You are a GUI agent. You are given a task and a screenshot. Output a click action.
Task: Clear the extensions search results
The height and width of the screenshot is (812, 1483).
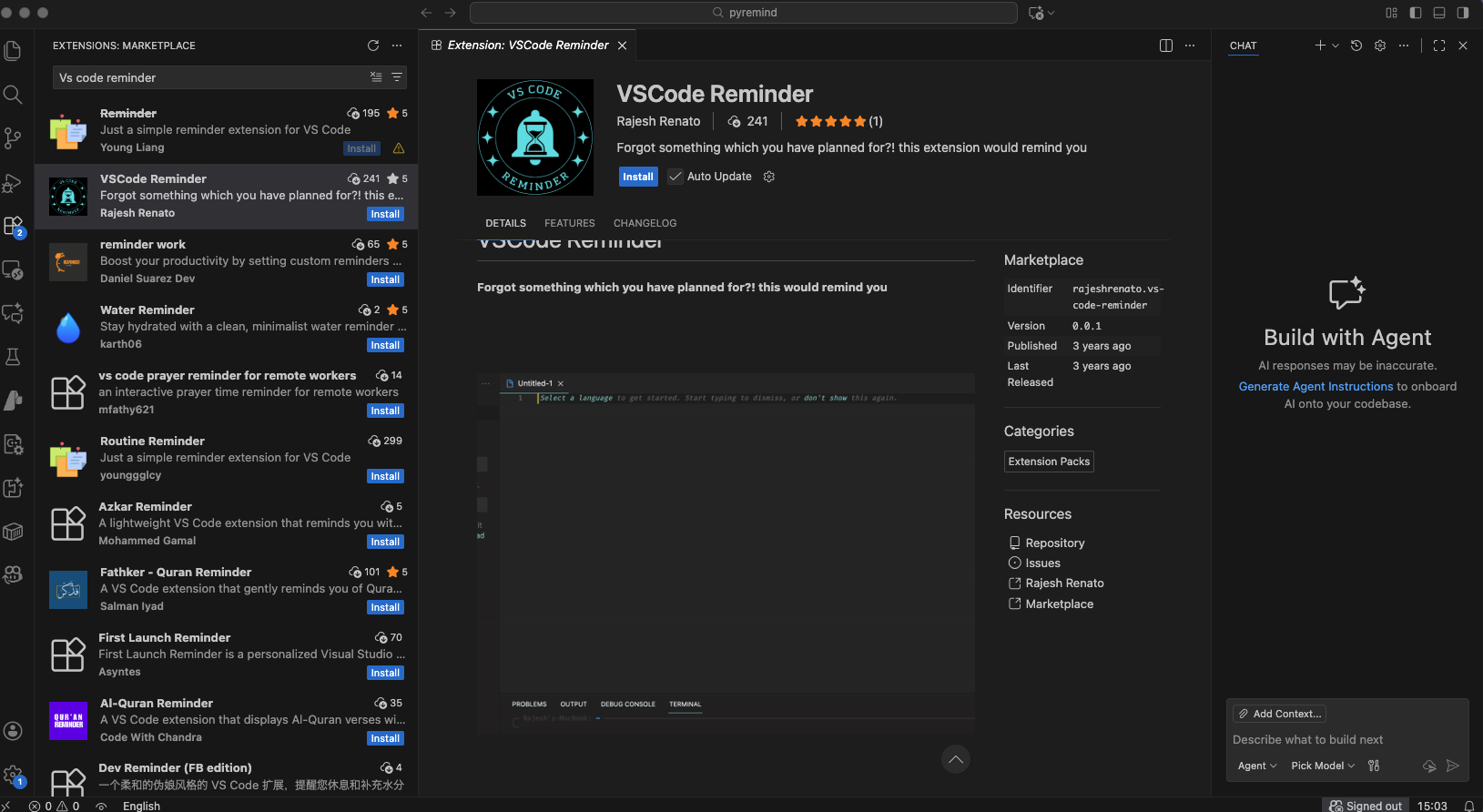(x=376, y=77)
